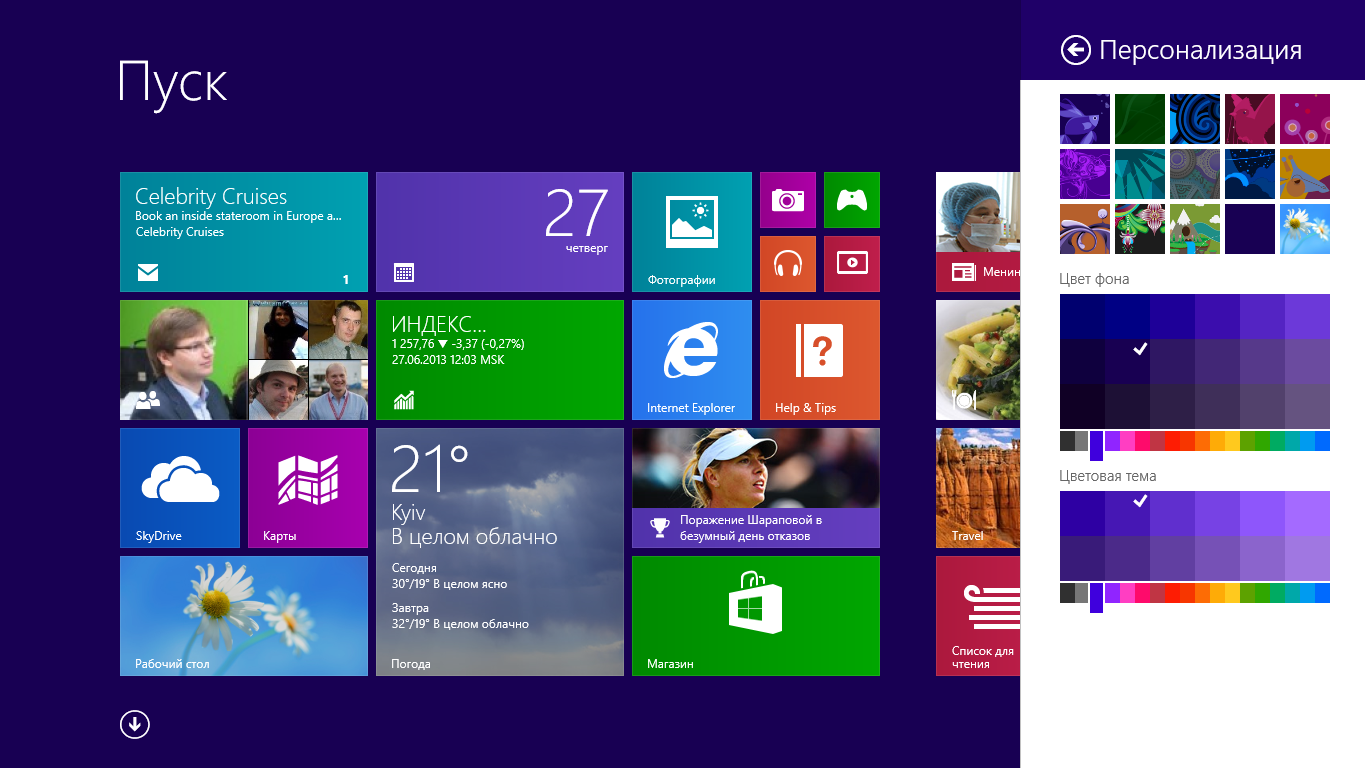This screenshot has height=768, width=1365.
Task: Open the Travel tile
Action: click(978, 488)
